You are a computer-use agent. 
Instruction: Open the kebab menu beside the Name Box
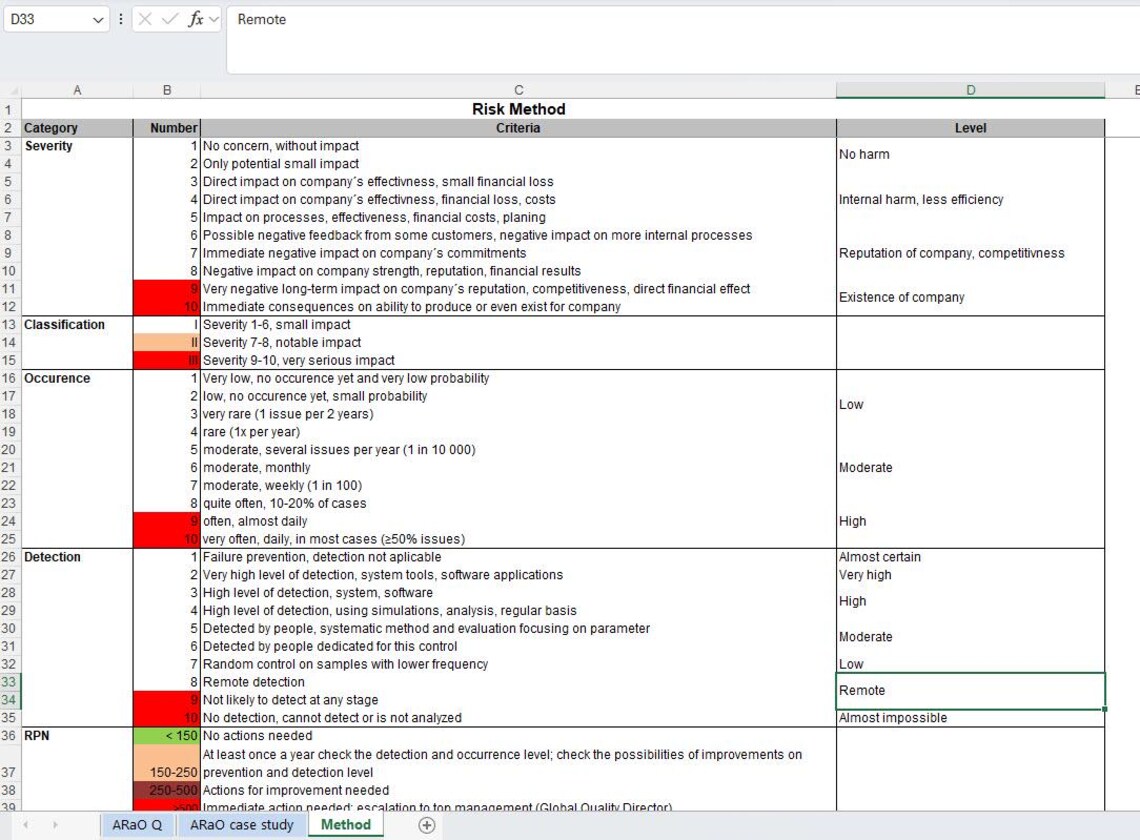click(119, 19)
